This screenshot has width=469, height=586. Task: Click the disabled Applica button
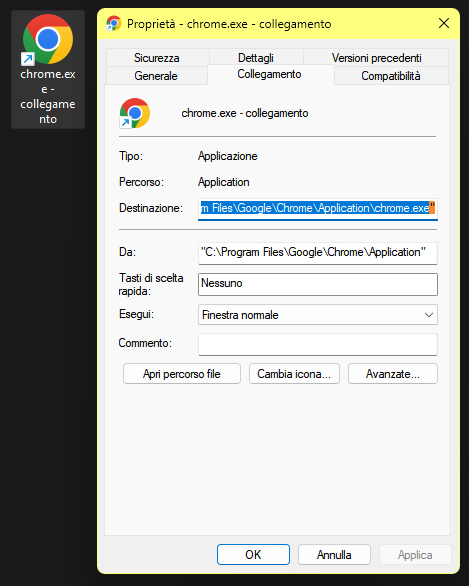[415, 555]
